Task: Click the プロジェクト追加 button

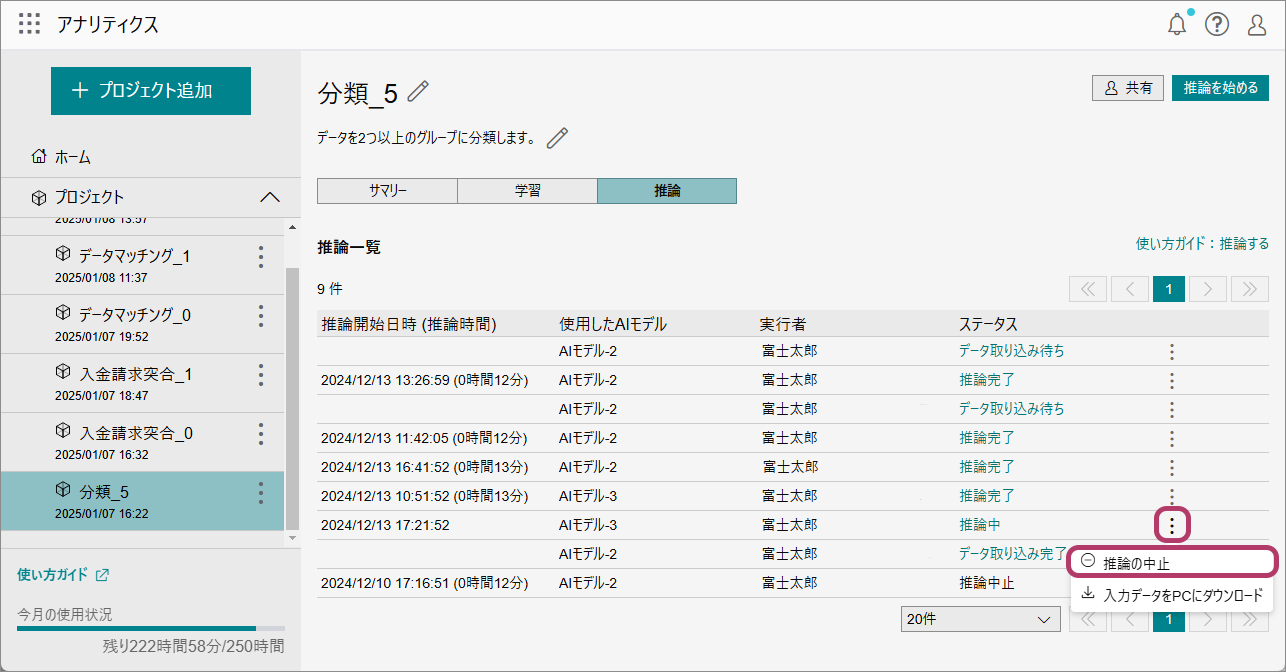Action: (x=151, y=91)
